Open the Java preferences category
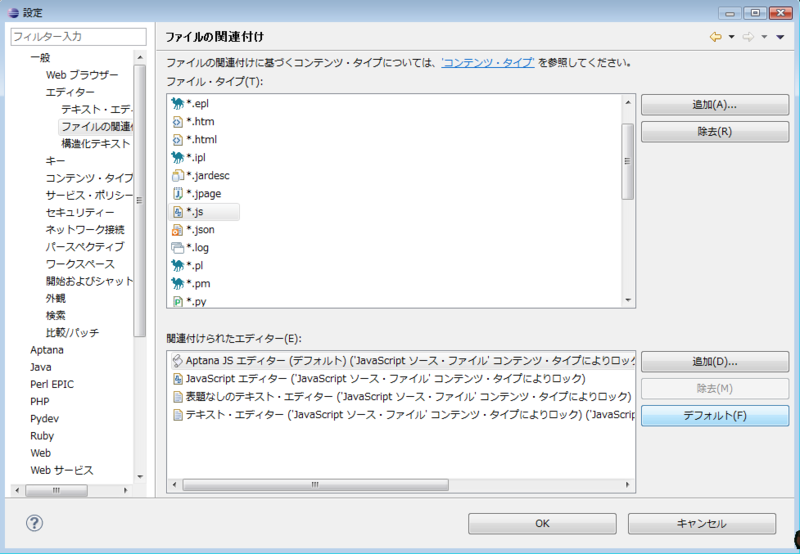Screen dimensions: 800x554 [40, 367]
